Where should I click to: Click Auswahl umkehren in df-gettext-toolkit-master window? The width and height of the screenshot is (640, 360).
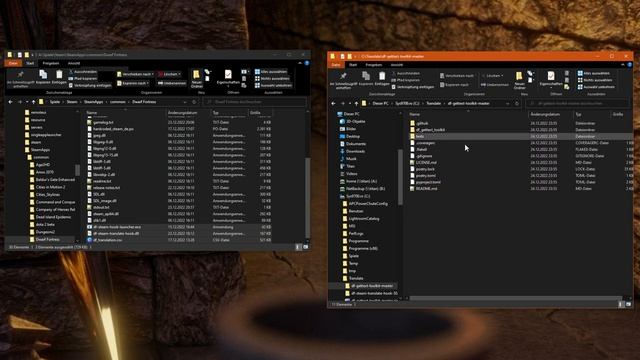(x=596, y=87)
